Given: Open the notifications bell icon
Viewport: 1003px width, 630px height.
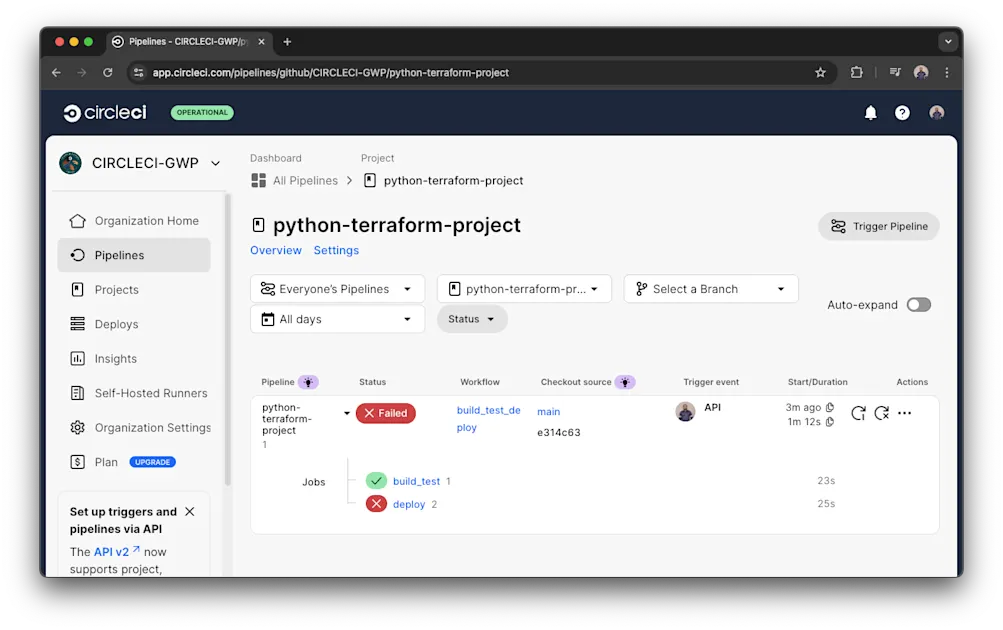Looking at the screenshot, I should (x=870, y=112).
